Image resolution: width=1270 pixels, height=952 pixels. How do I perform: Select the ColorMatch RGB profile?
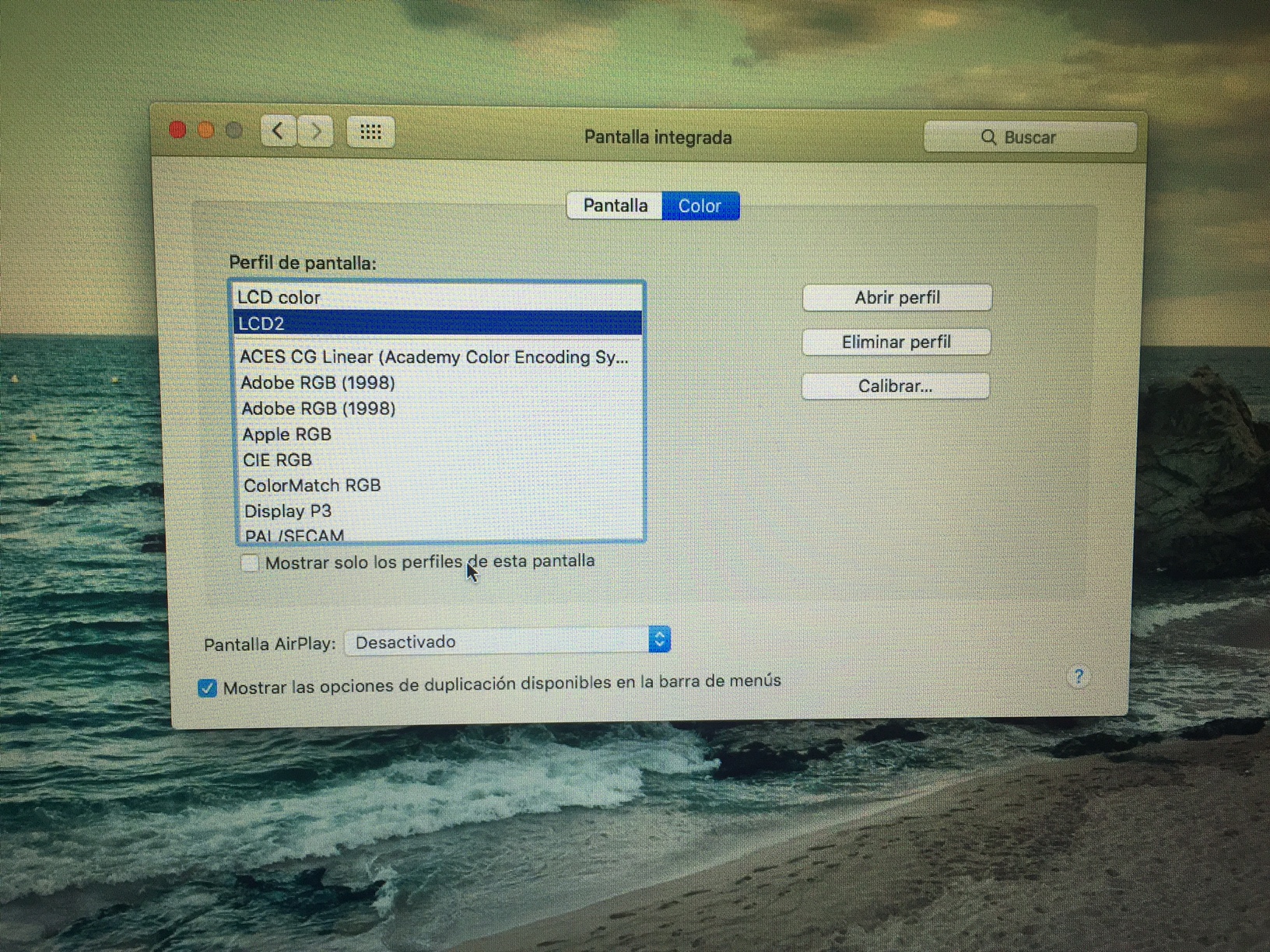tap(440, 485)
